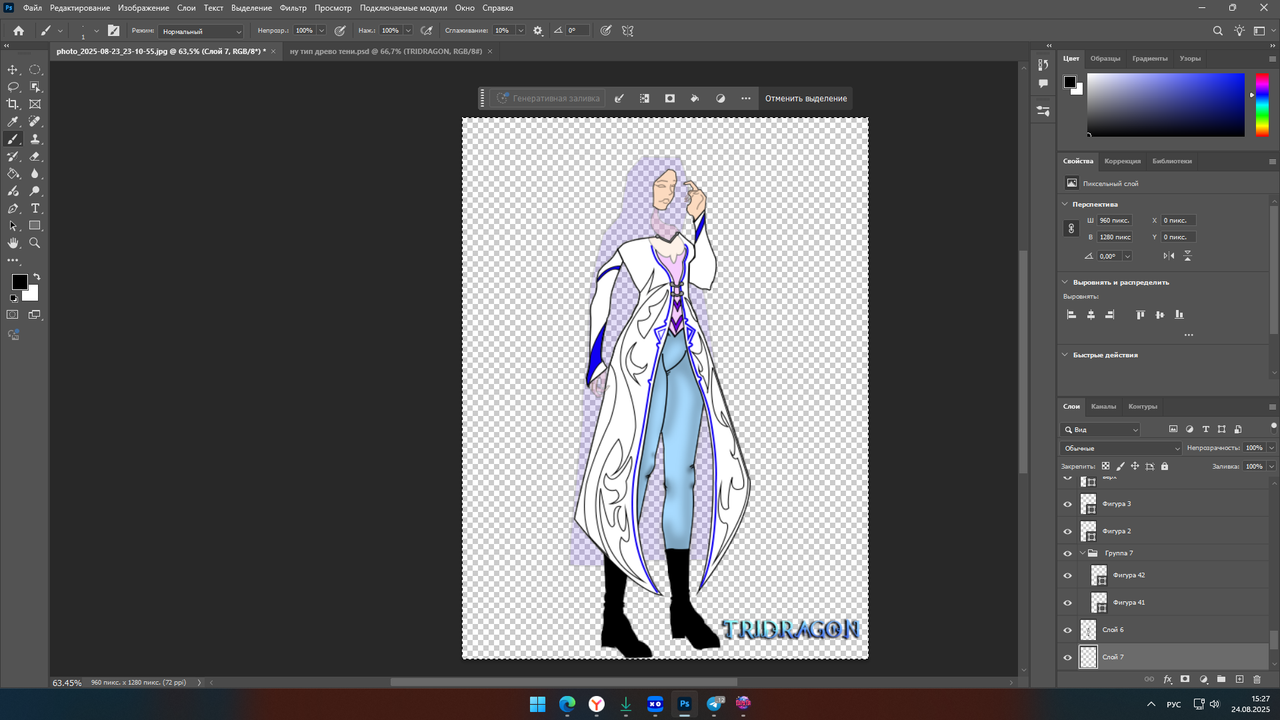
Task: Collapse the Группа 7 folder
Action: [x=1082, y=553]
